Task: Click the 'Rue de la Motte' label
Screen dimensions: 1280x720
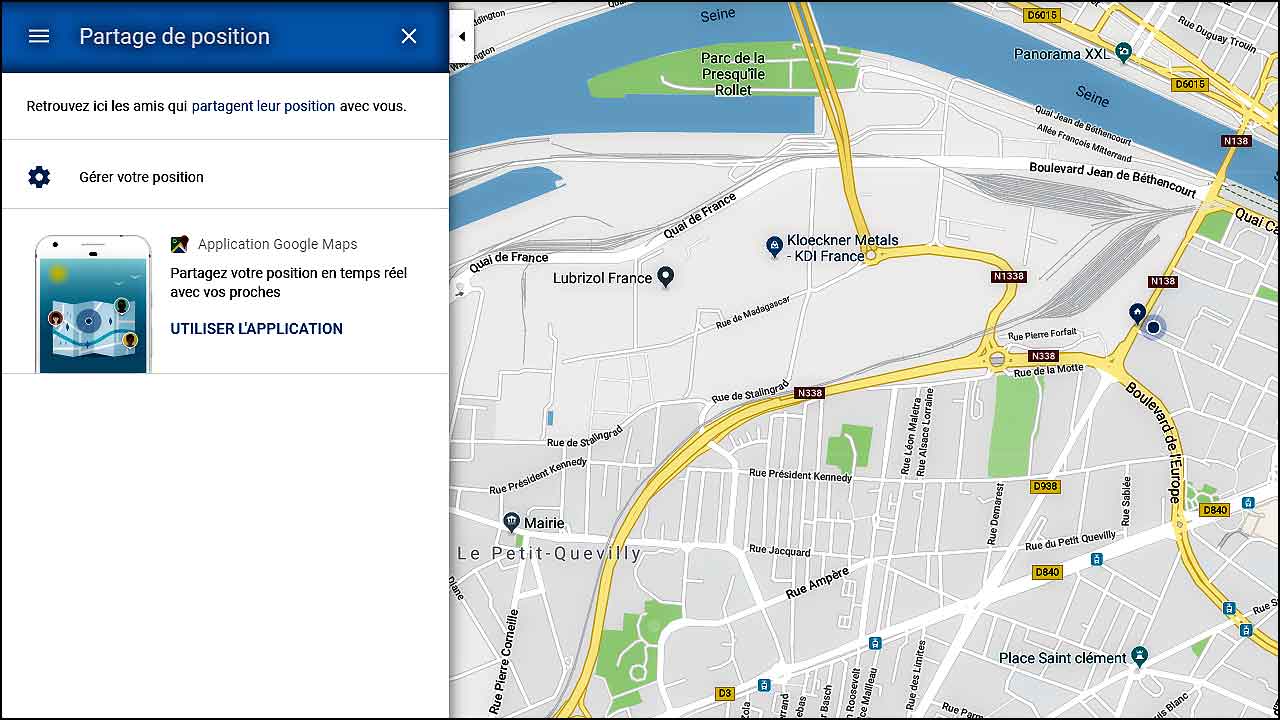Action: click(x=1048, y=370)
